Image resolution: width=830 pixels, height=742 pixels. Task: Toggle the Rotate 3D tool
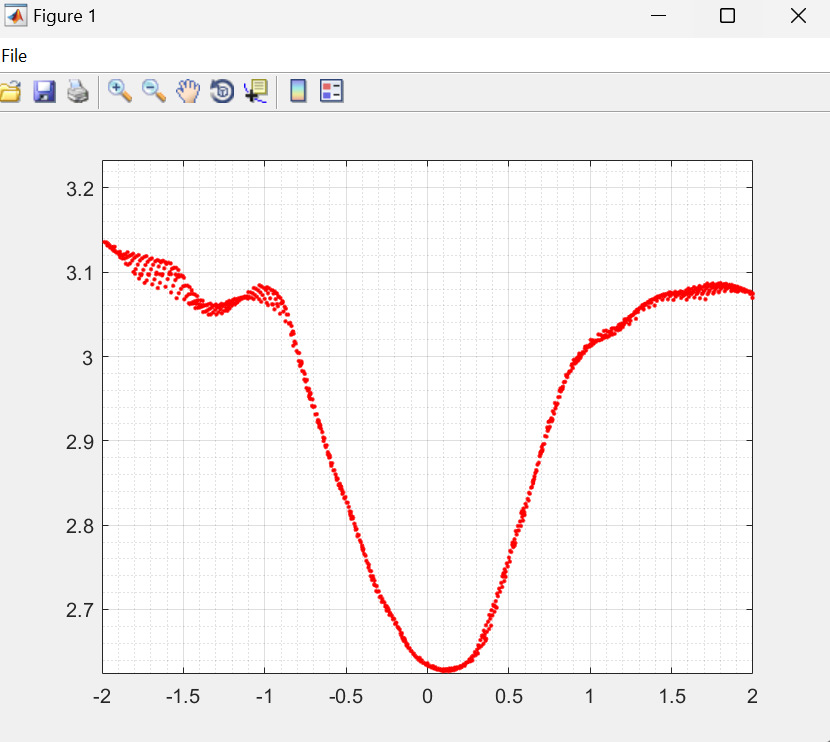tap(221, 92)
